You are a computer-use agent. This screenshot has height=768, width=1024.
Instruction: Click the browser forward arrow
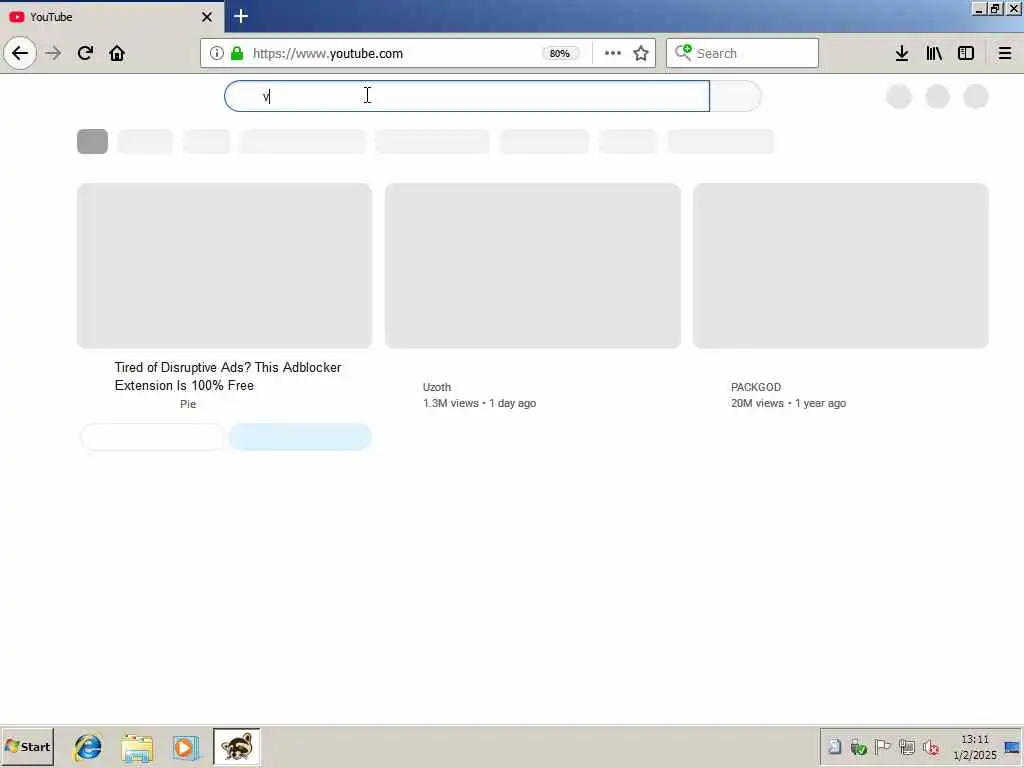(x=53, y=53)
